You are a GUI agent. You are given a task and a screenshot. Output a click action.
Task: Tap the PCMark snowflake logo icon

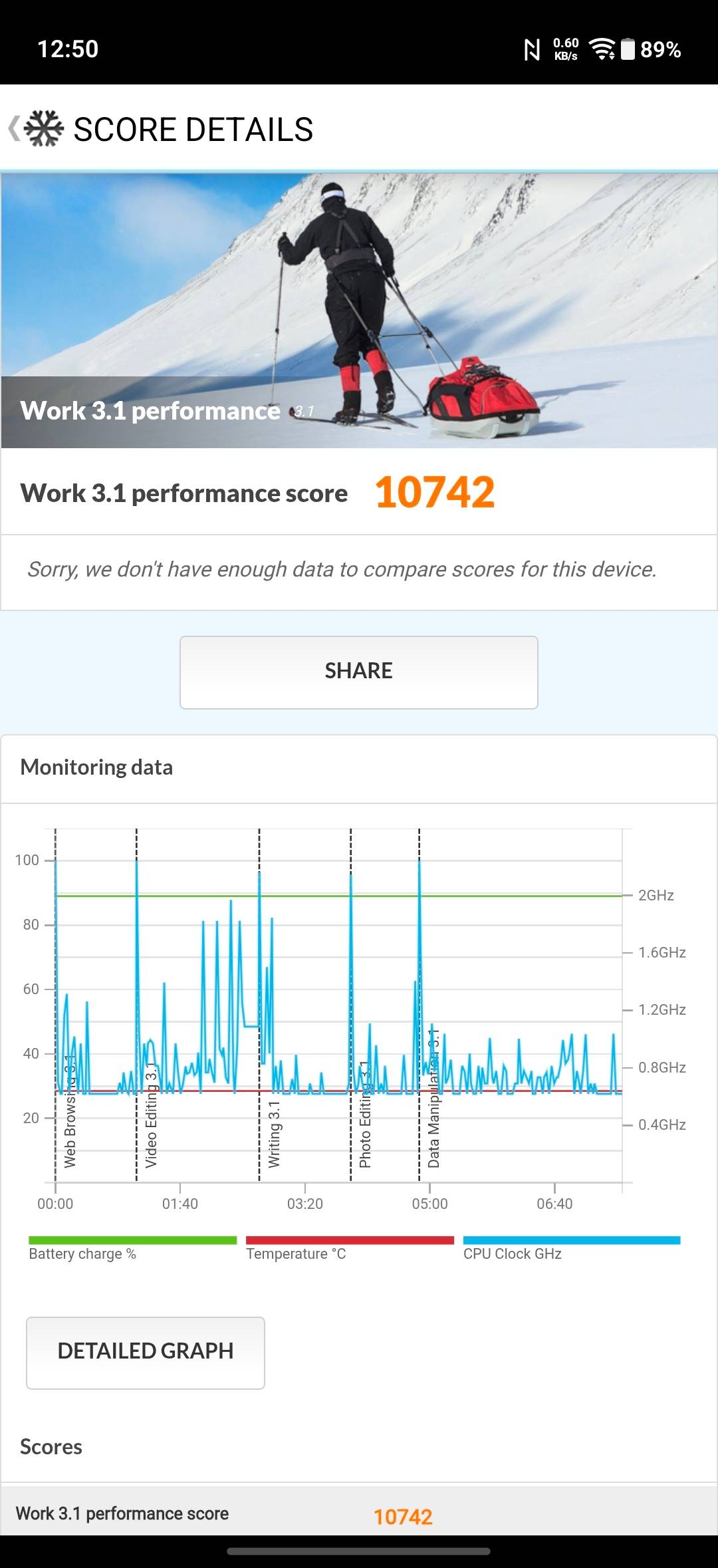(x=44, y=128)
